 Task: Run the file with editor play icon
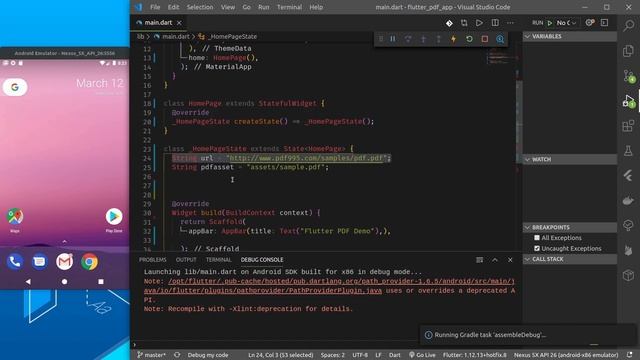coord(479,23)
